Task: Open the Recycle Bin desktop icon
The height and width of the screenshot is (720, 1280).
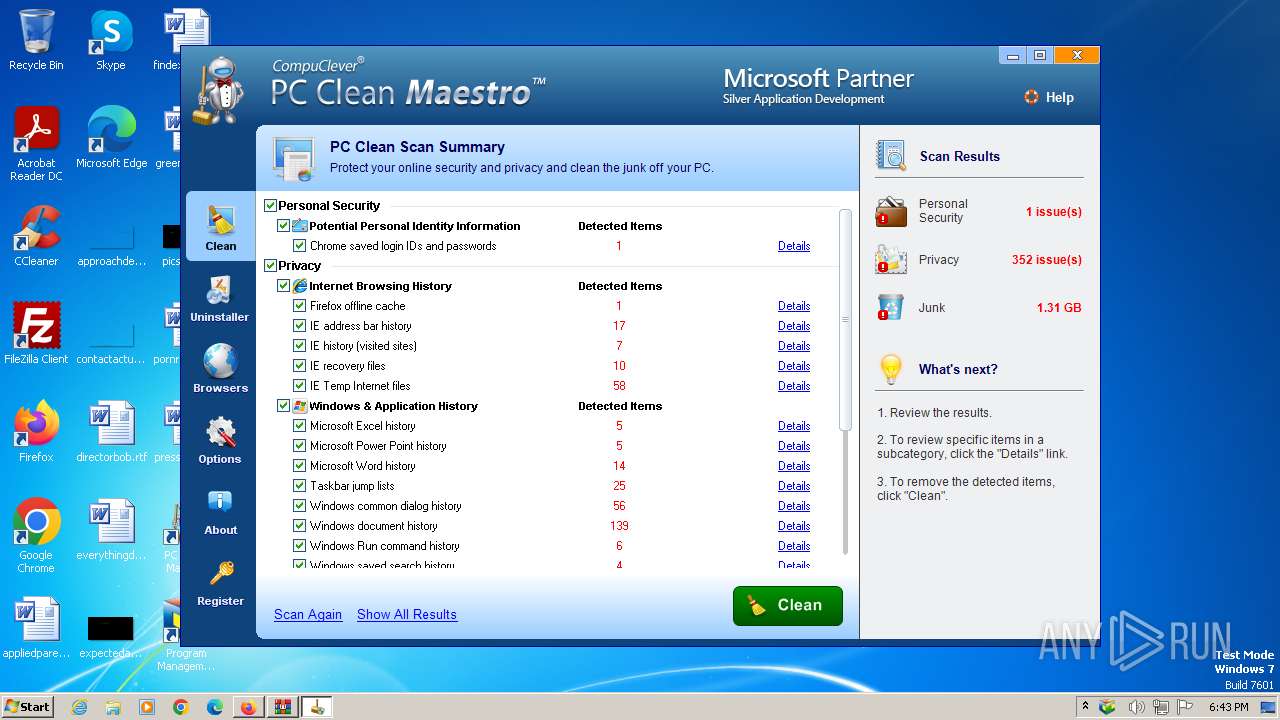Action: point(36,40)
